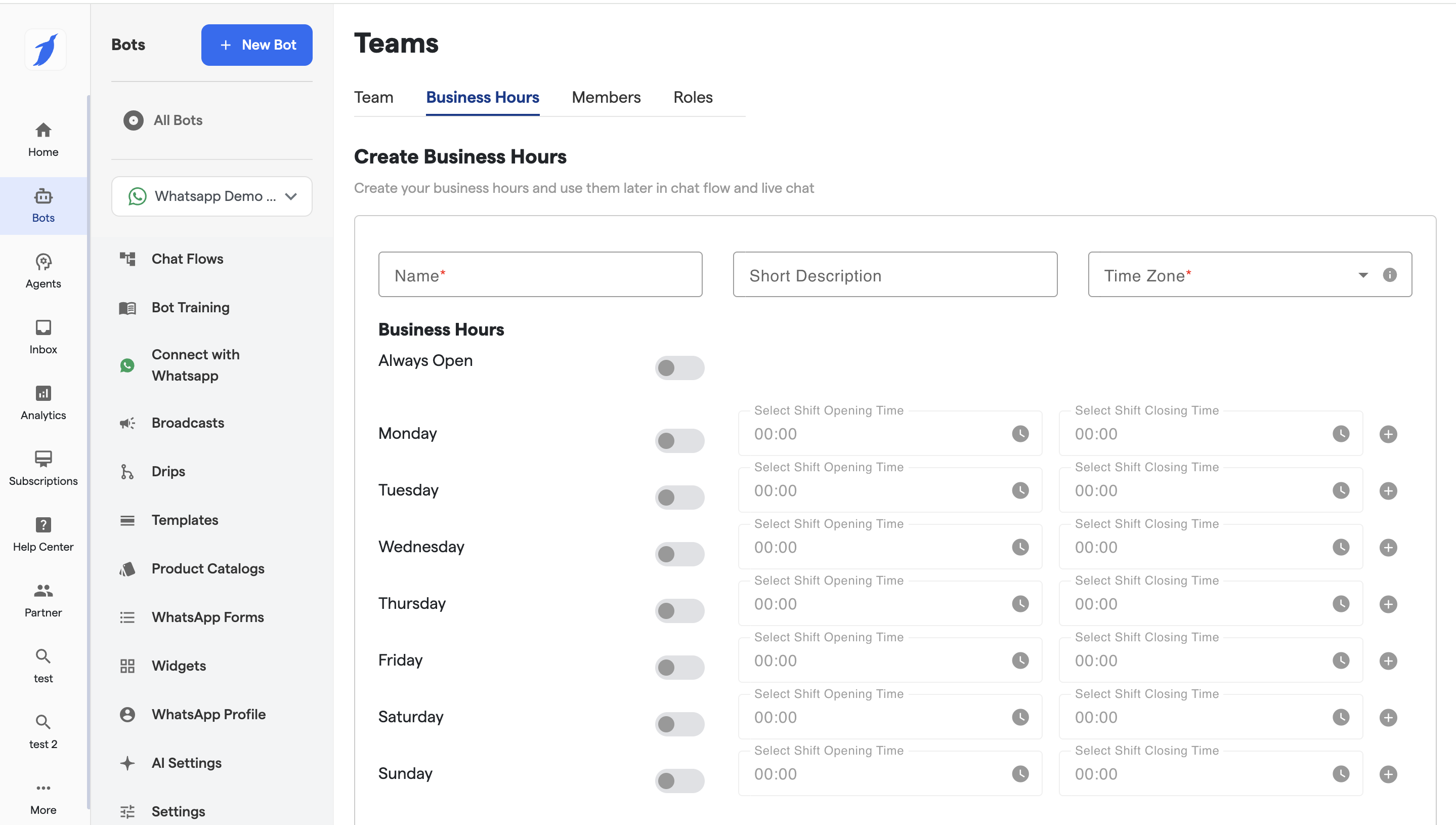Turn on the Tuesday toggle
This screenshot has height=825, width=1456.
(679, 498)
